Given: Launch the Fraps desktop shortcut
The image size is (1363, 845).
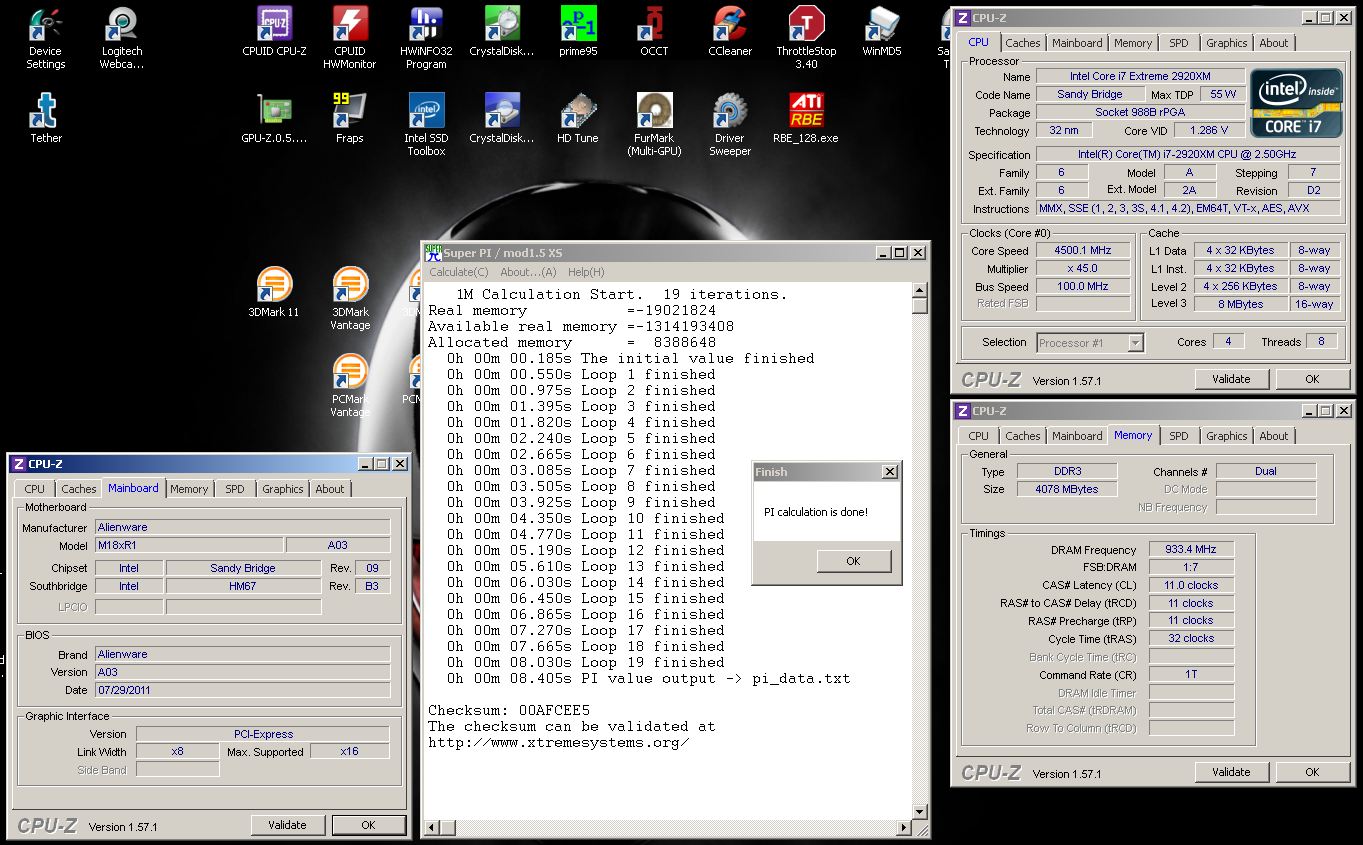Looking at the screenshot, I should pyautogui.click(x=350, y=119).
